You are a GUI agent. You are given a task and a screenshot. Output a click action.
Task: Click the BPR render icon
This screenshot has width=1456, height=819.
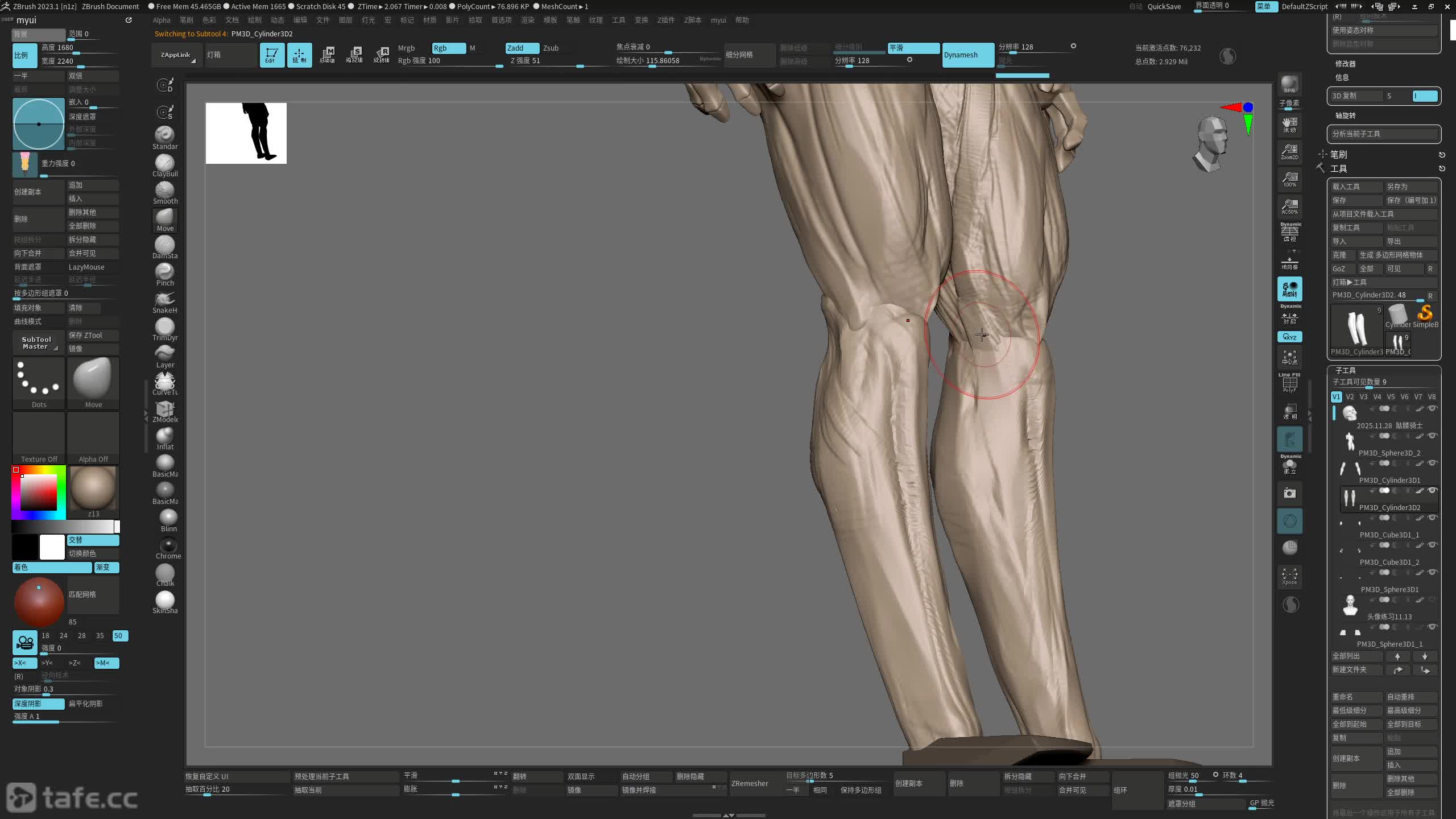(1289, 84)
